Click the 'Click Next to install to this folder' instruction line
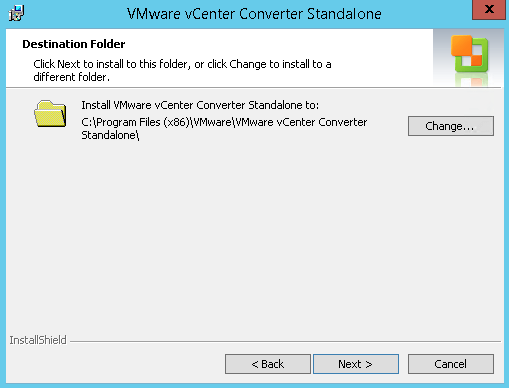The image size is (509, 388). coord(182,64)
